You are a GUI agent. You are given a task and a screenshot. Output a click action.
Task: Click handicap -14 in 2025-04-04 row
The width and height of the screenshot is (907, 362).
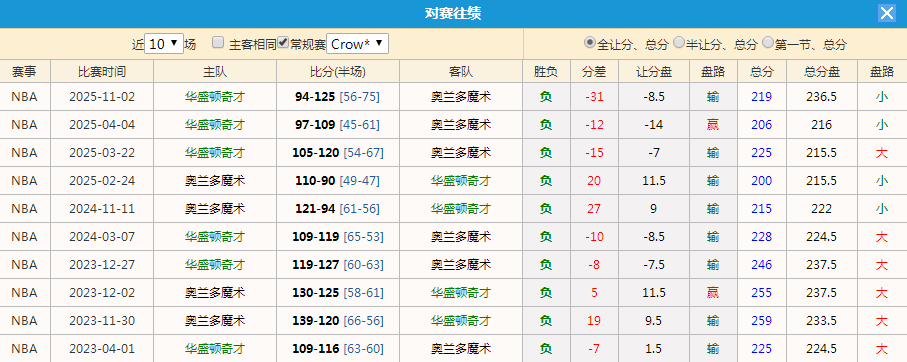654,125
